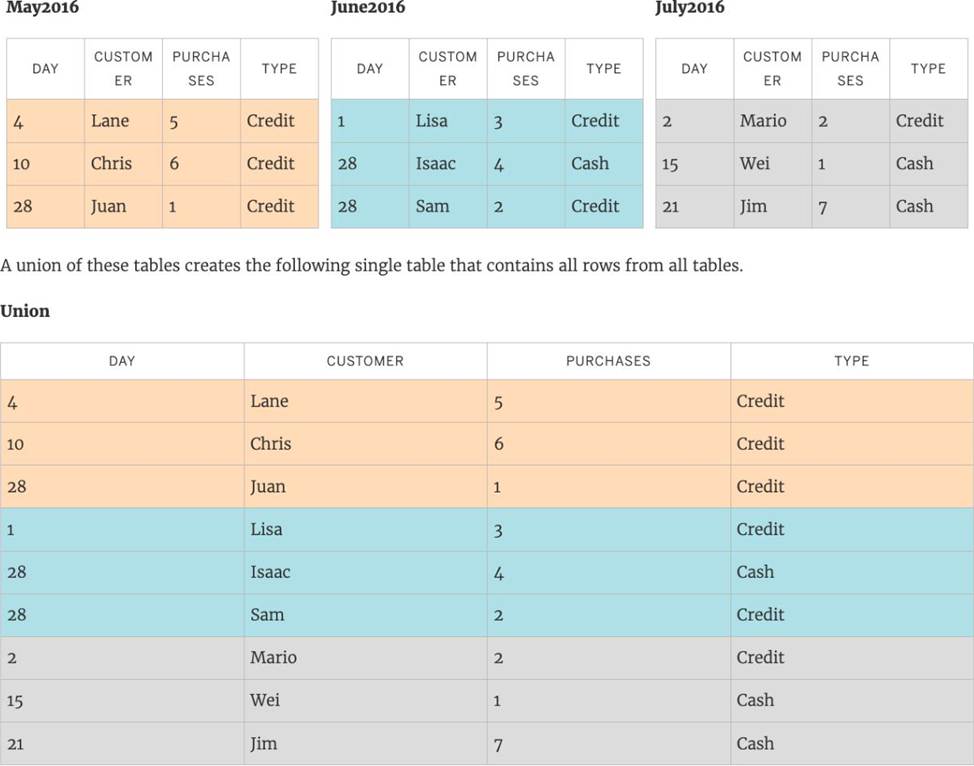This screenshot has height=766, width=974.
Task: Click the Lane cell in May2016 table
Action: point(123,121)
